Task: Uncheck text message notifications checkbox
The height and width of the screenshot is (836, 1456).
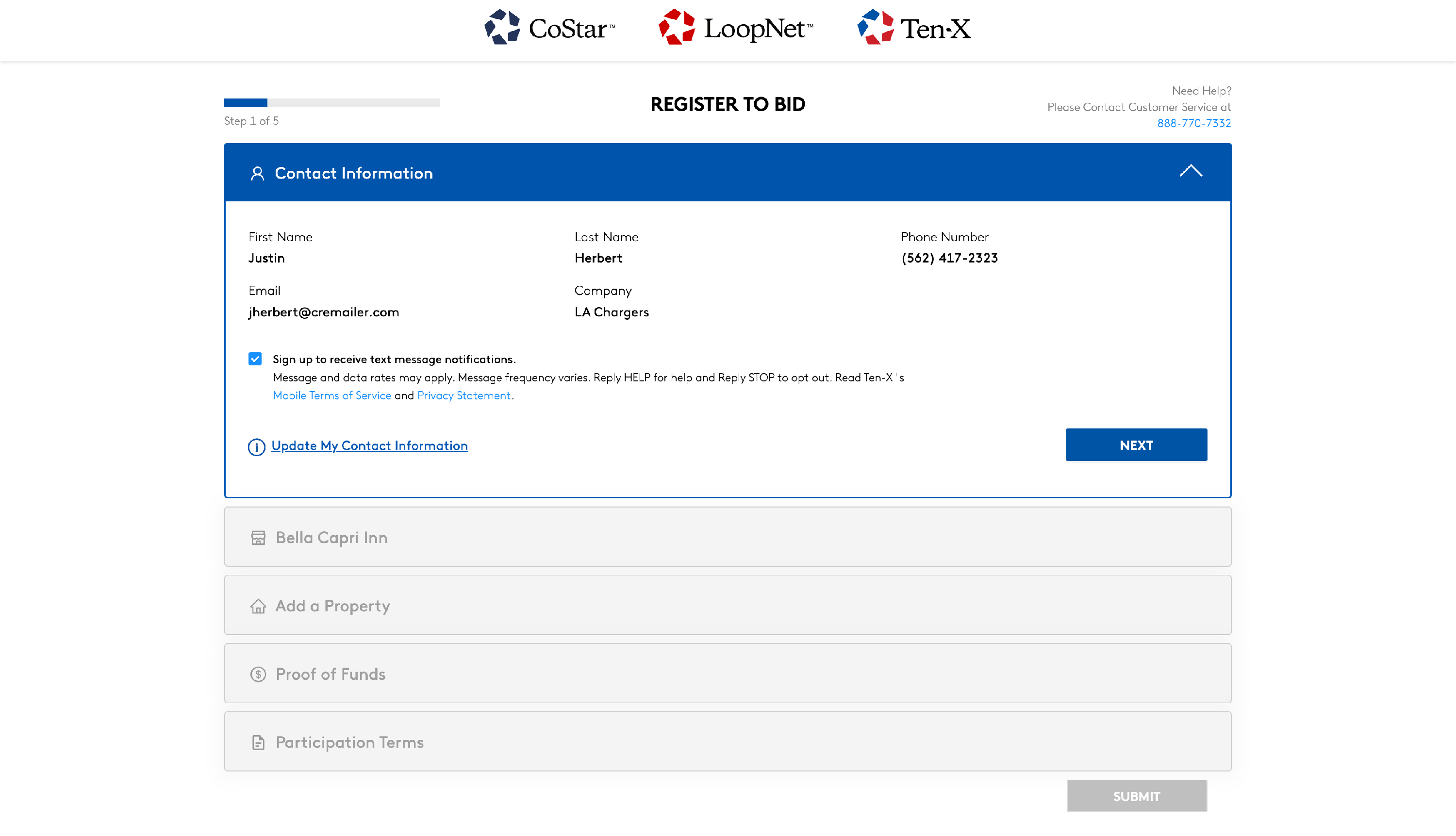Action: click(x=255, y=359)
